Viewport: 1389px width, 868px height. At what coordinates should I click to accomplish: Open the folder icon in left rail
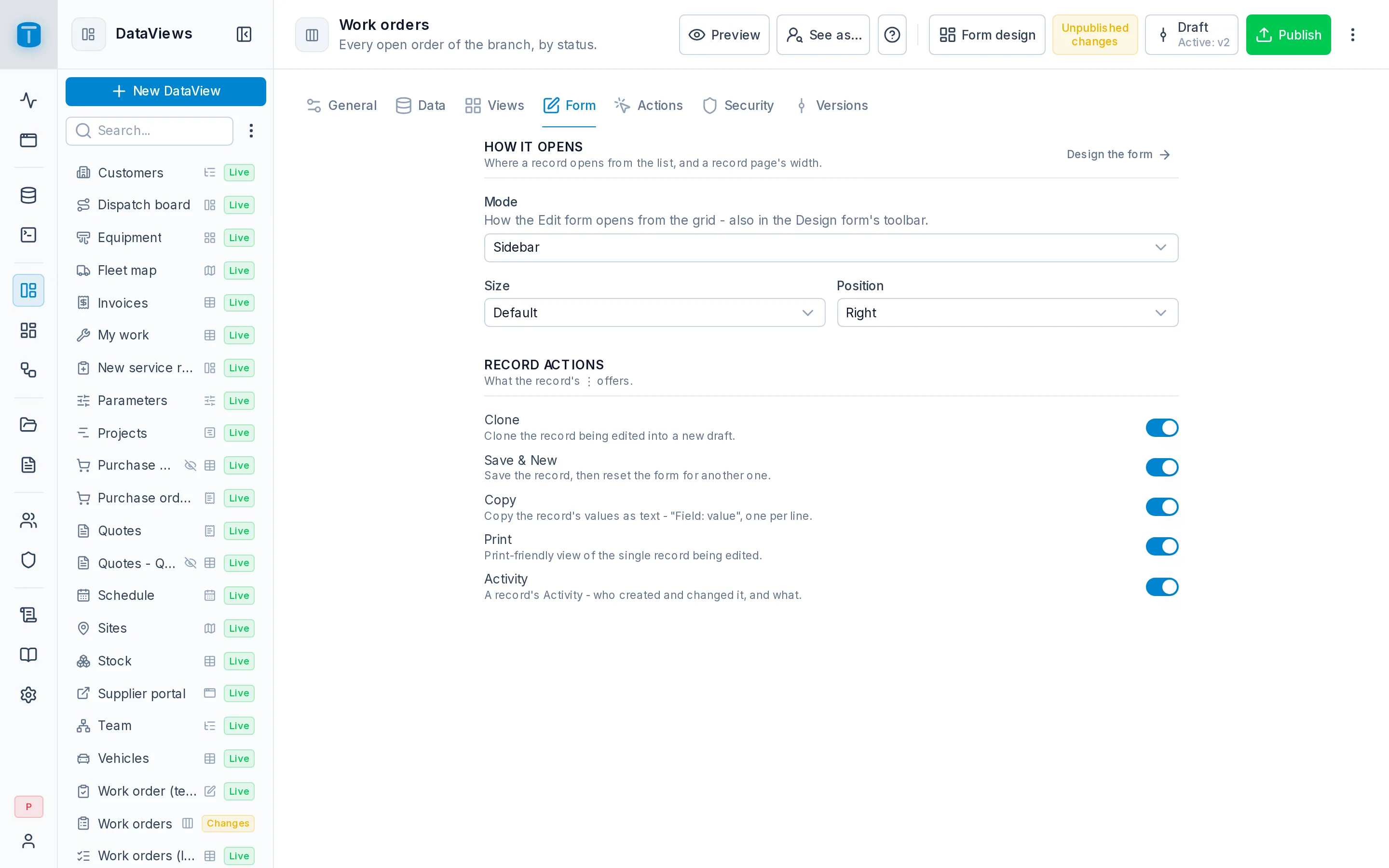pos(28,424)
